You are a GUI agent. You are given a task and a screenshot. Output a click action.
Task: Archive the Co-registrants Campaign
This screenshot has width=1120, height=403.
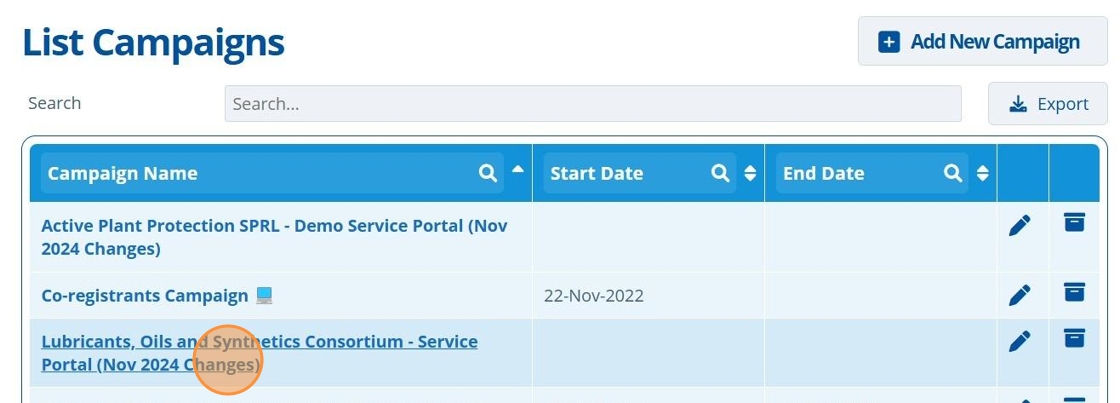(x=1074, y=292)
